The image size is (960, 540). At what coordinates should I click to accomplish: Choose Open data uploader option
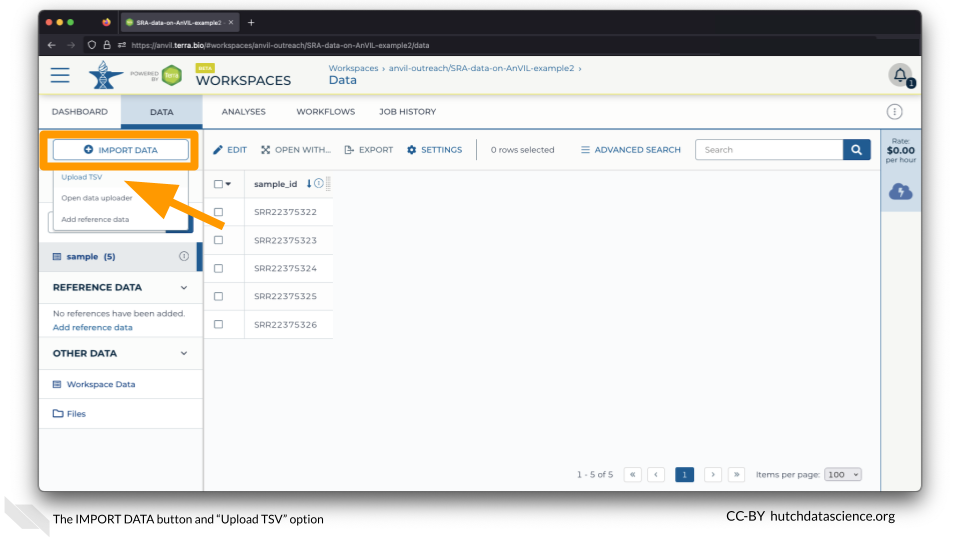point(97,198)
